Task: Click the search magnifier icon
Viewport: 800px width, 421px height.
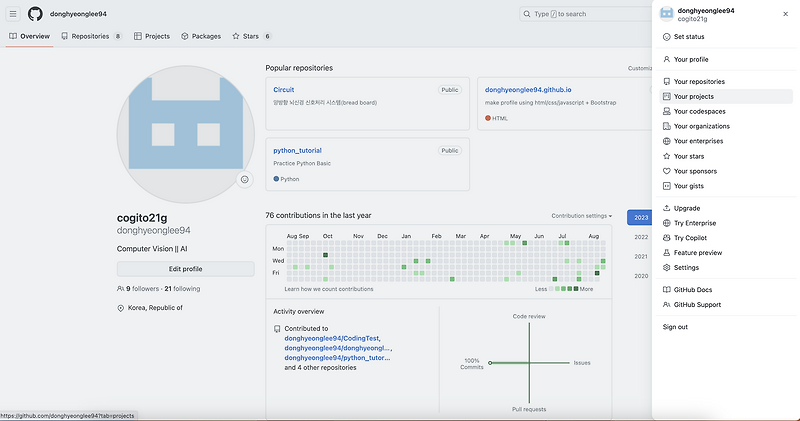Action: tap(527, 14)
